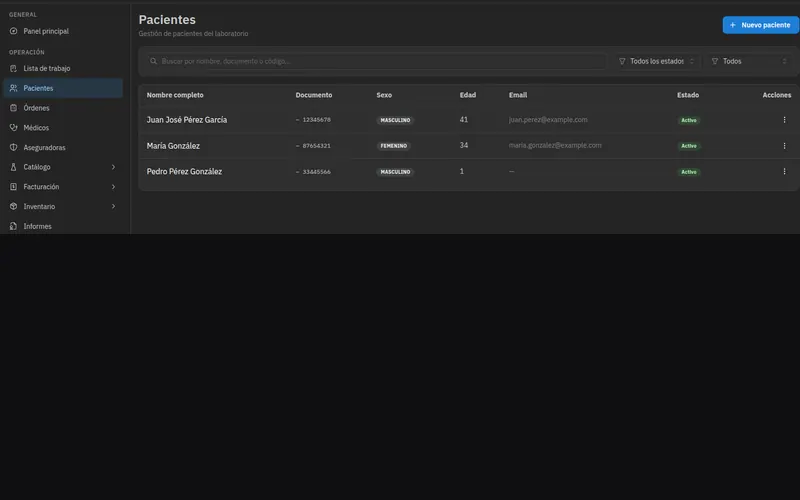Click the Activo badge for Juan José

689,120
